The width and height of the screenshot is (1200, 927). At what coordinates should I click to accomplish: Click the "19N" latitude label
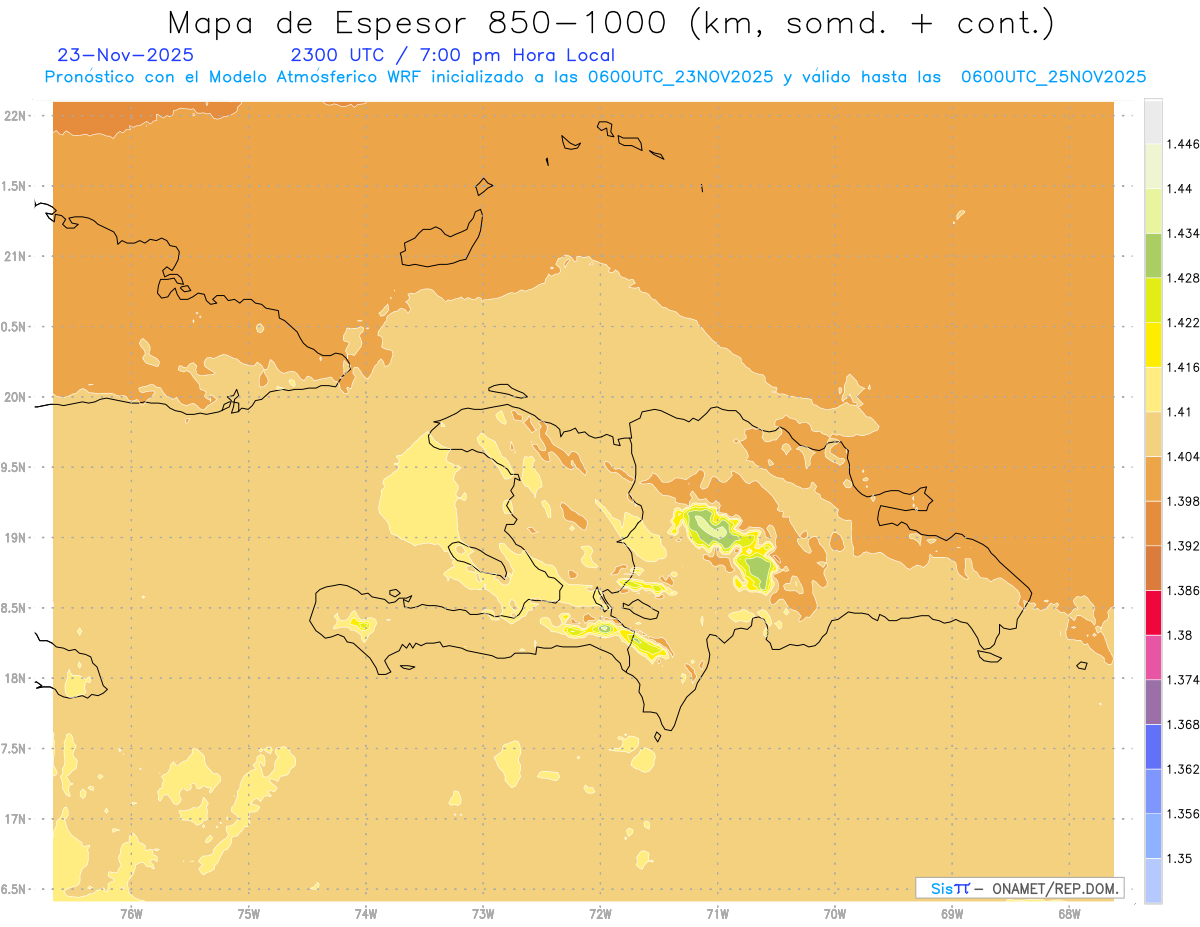(x=17, y=537)
